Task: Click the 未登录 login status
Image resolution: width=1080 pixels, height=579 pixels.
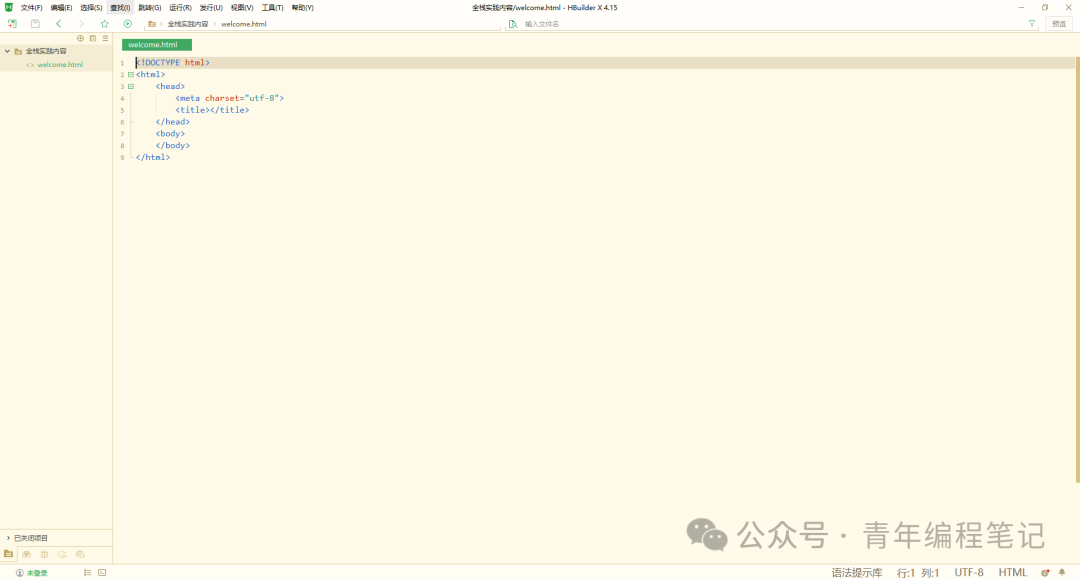Action: click(37, 573)
